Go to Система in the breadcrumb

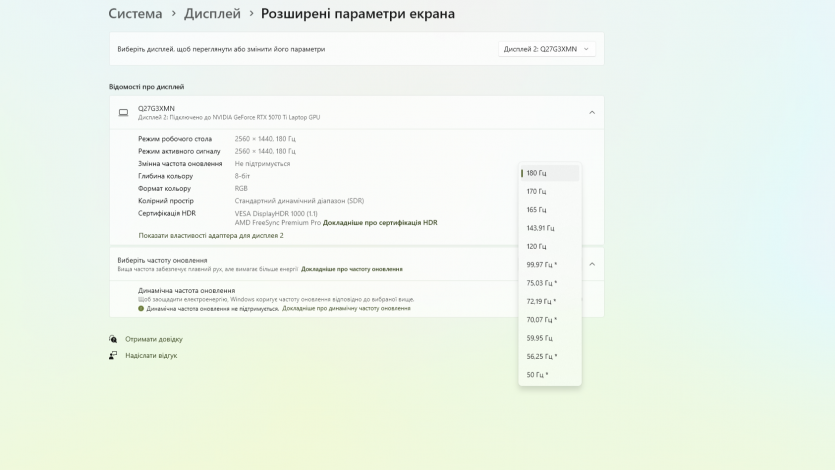135,14
